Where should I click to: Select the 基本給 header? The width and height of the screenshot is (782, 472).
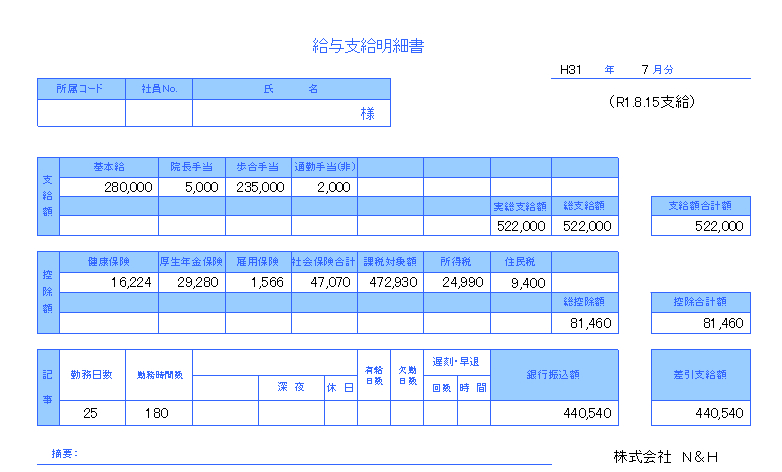(x=109, y=167)
